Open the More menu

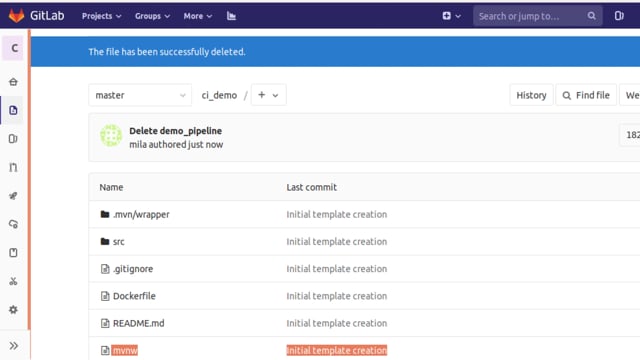click(x=198, y=16)
